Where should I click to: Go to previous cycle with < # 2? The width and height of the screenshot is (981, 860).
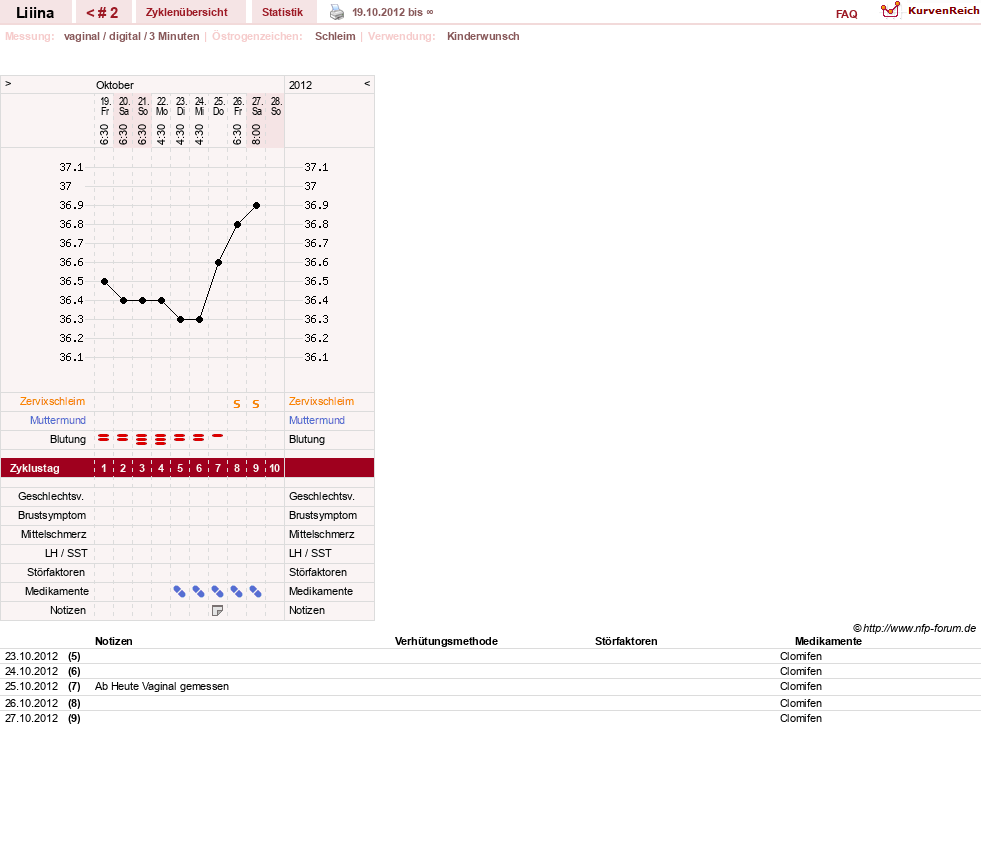pyautogui.click(x=103, y=13)
